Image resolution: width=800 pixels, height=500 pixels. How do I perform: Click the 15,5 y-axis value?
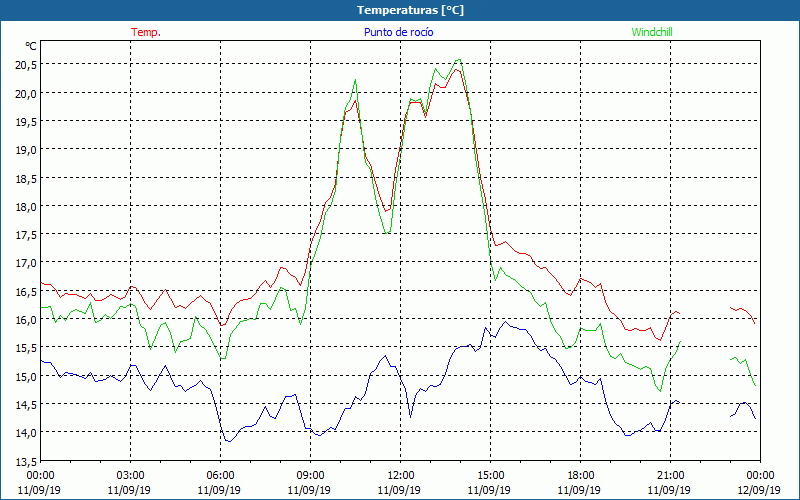tap(27, 347)
